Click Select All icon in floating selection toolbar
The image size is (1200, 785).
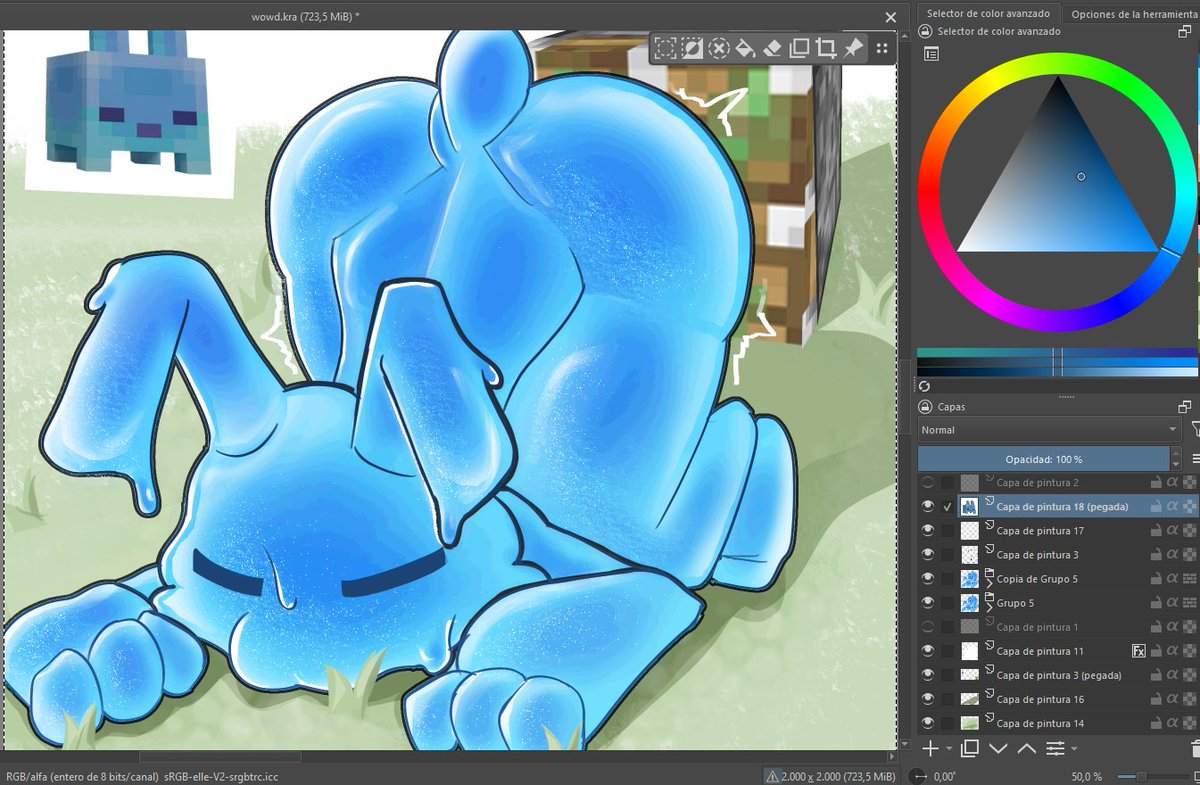pos(665,48)
